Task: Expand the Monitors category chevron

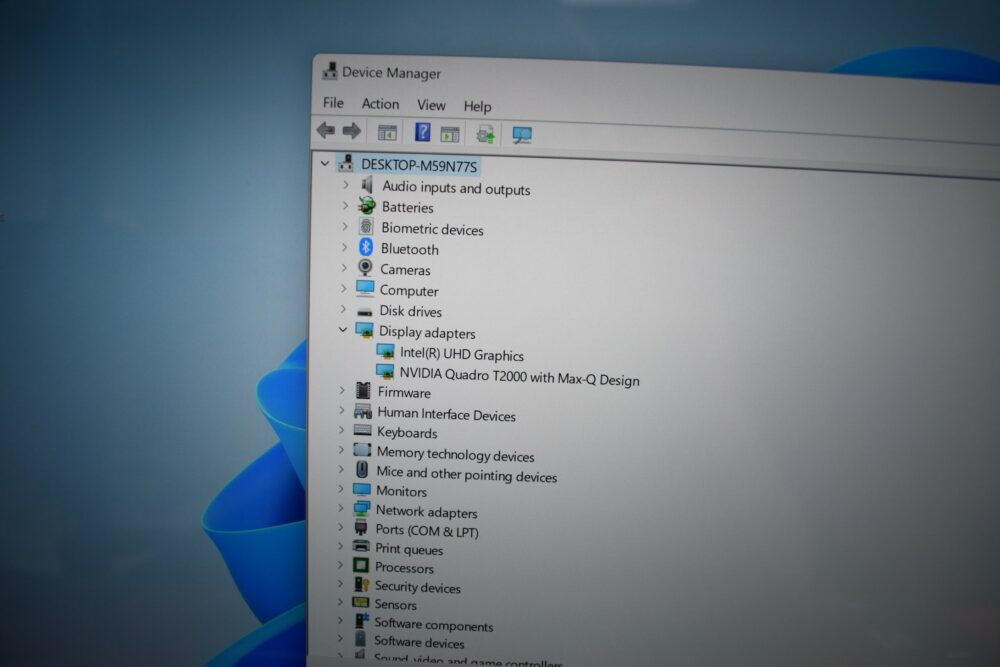Action: click(x=341, y=488)
